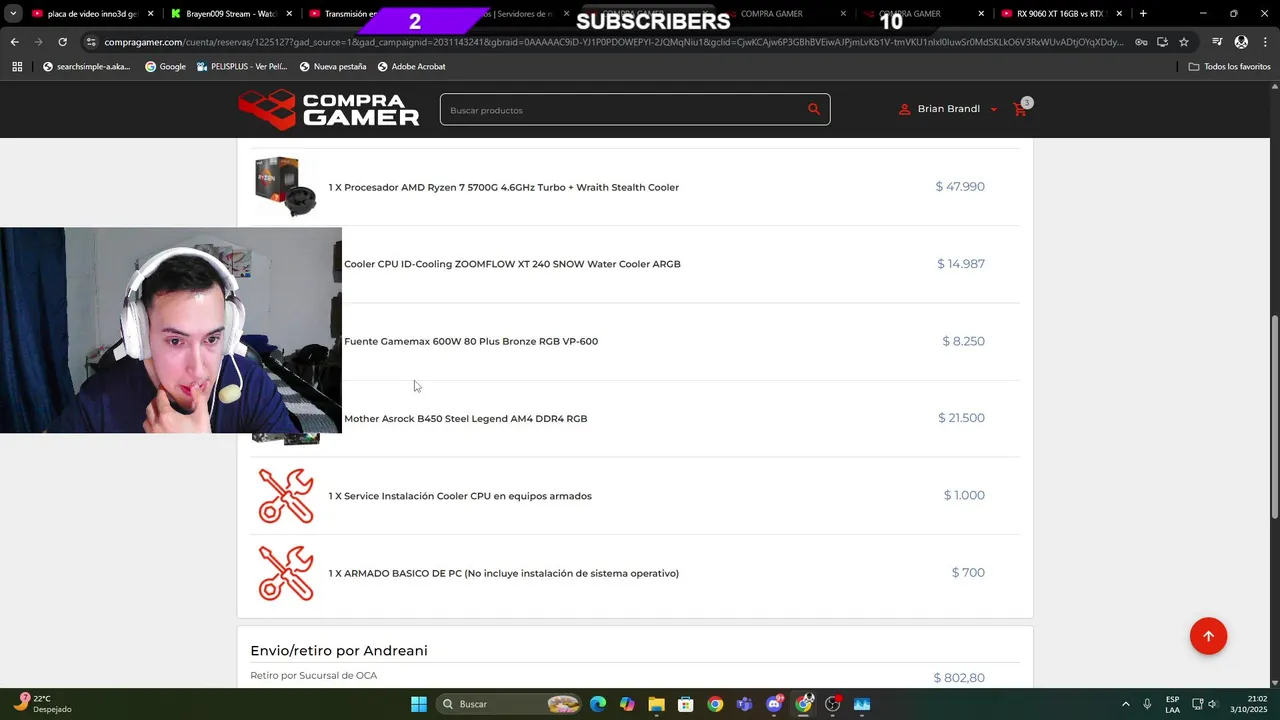Open Todos los favoritos bookmarks folder
Viewport: 1280px width, 720px height.
1229,66
